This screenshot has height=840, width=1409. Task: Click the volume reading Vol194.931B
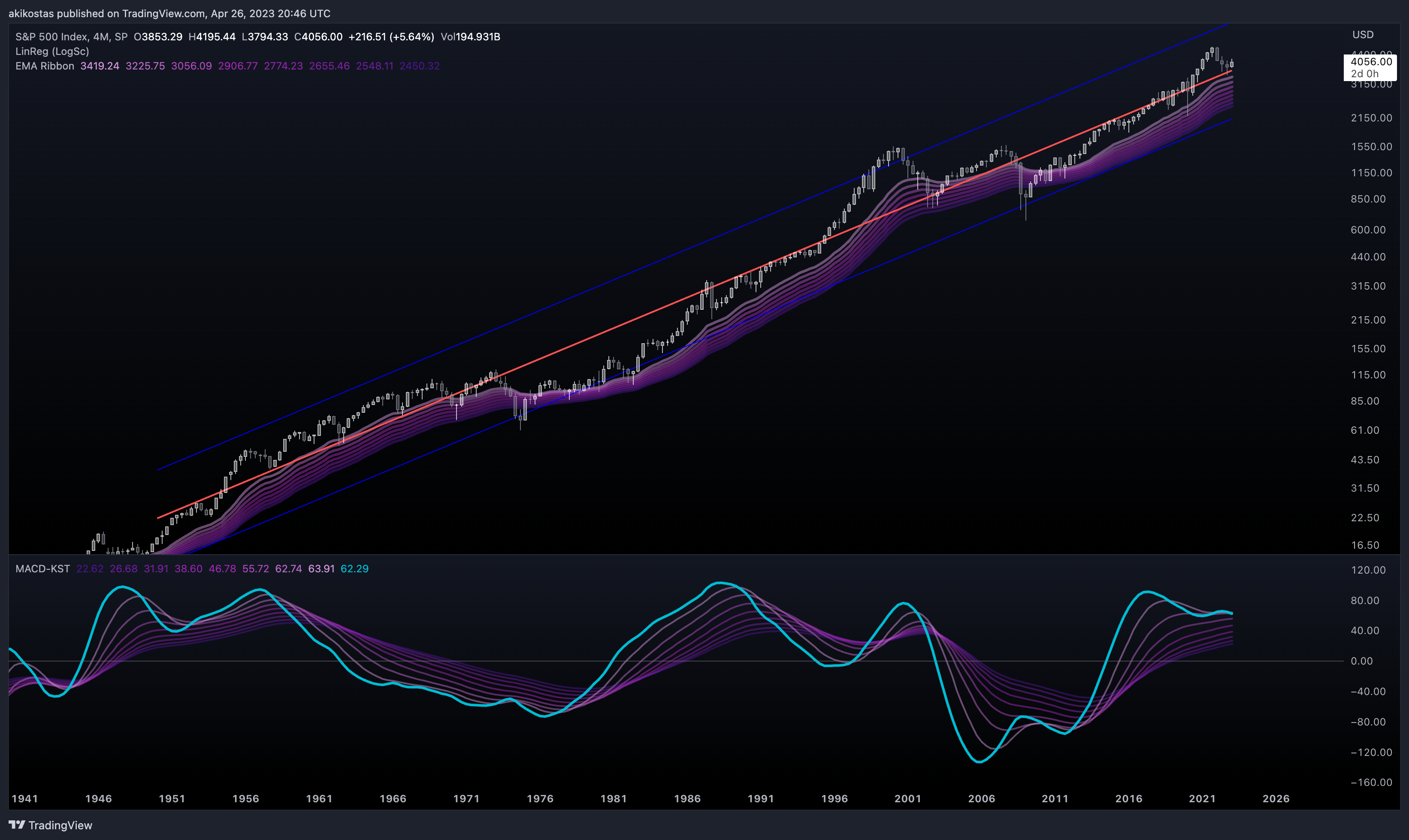(x=470, y=37)
